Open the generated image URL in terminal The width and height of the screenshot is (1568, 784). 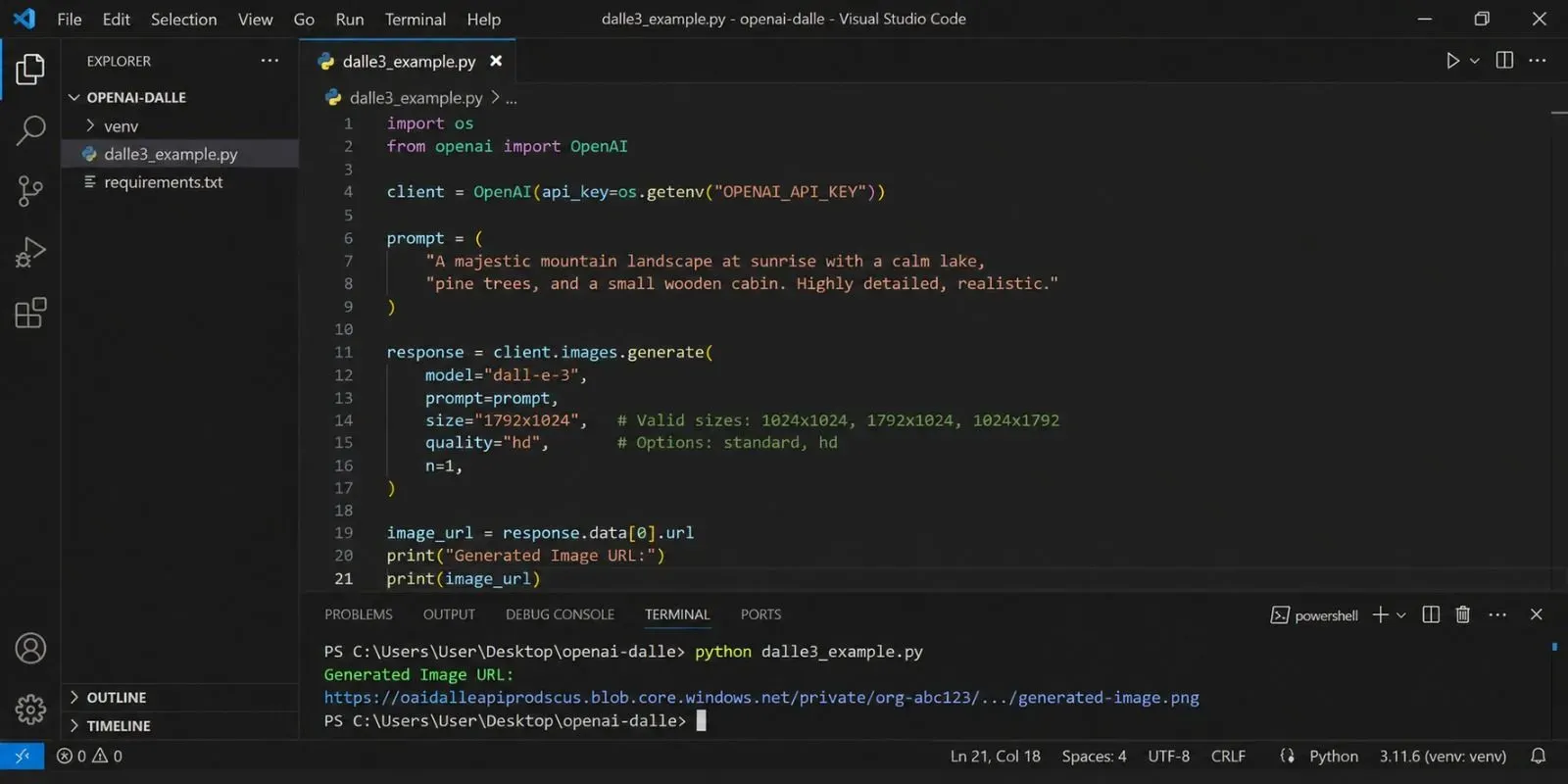[761, 698]
